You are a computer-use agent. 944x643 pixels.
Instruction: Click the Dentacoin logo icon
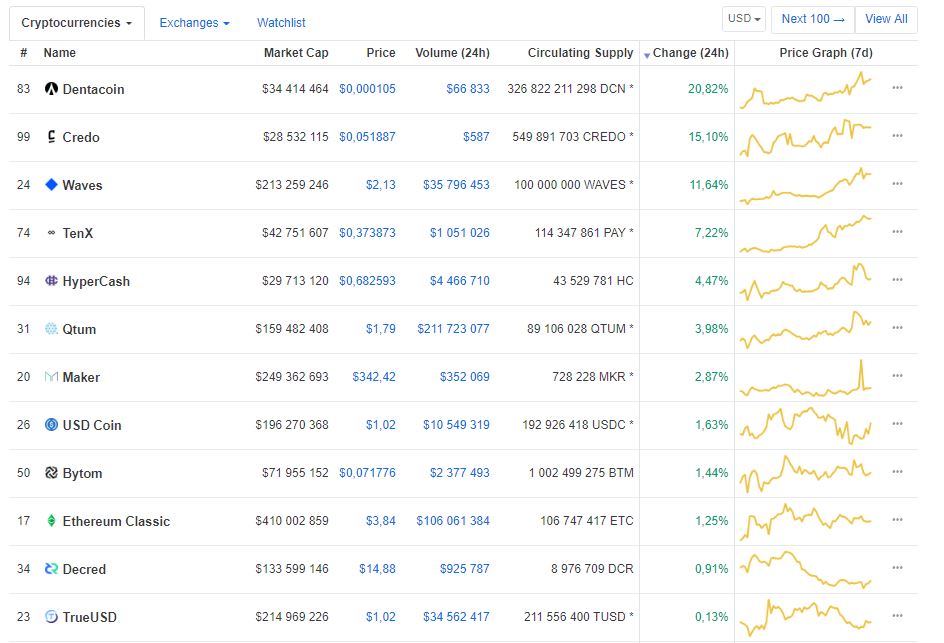(51, 89)
